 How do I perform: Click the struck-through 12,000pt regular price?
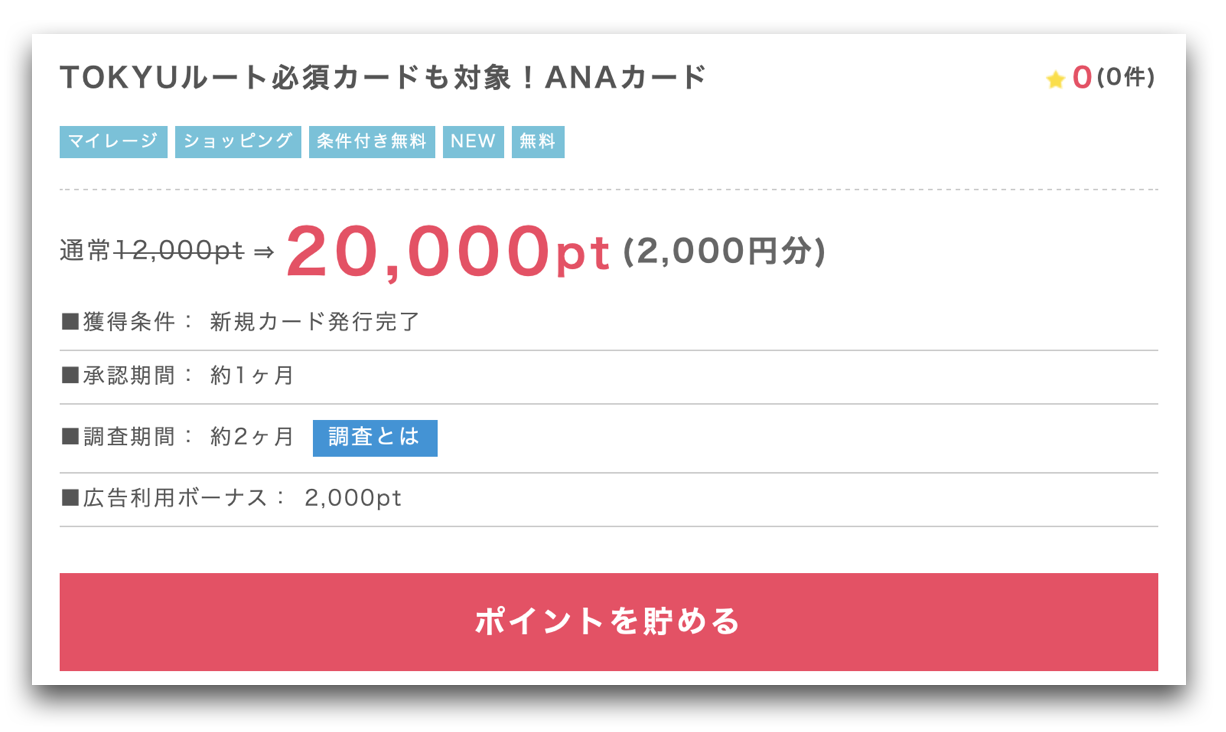179,252
